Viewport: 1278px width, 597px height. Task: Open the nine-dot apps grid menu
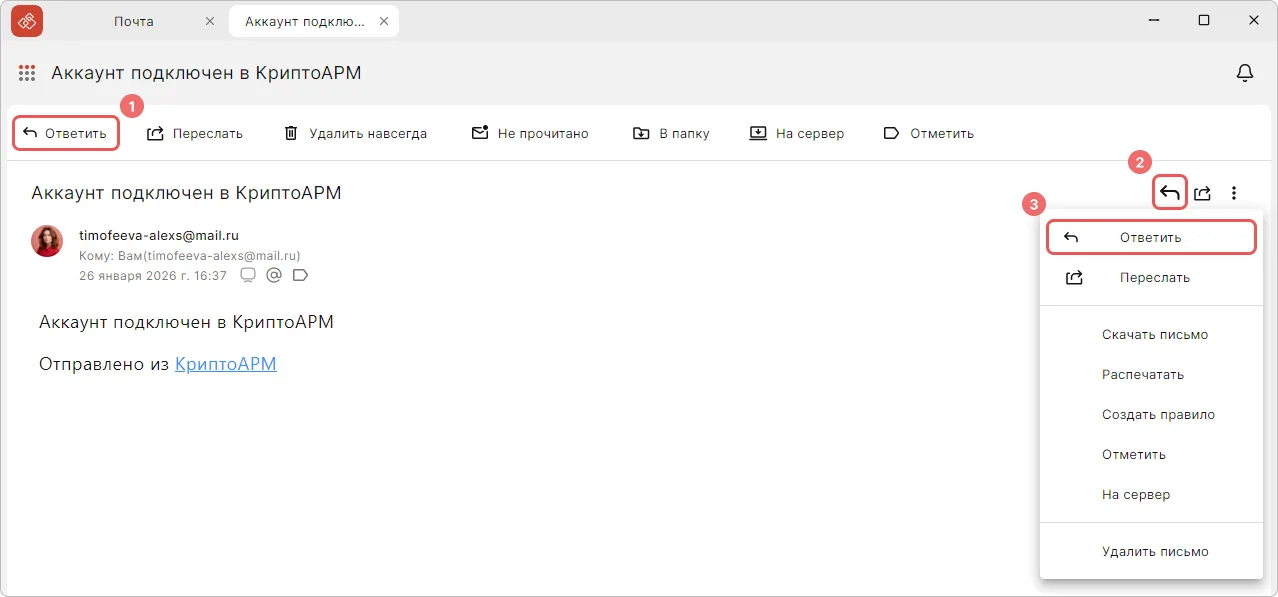tap(27, 73)
